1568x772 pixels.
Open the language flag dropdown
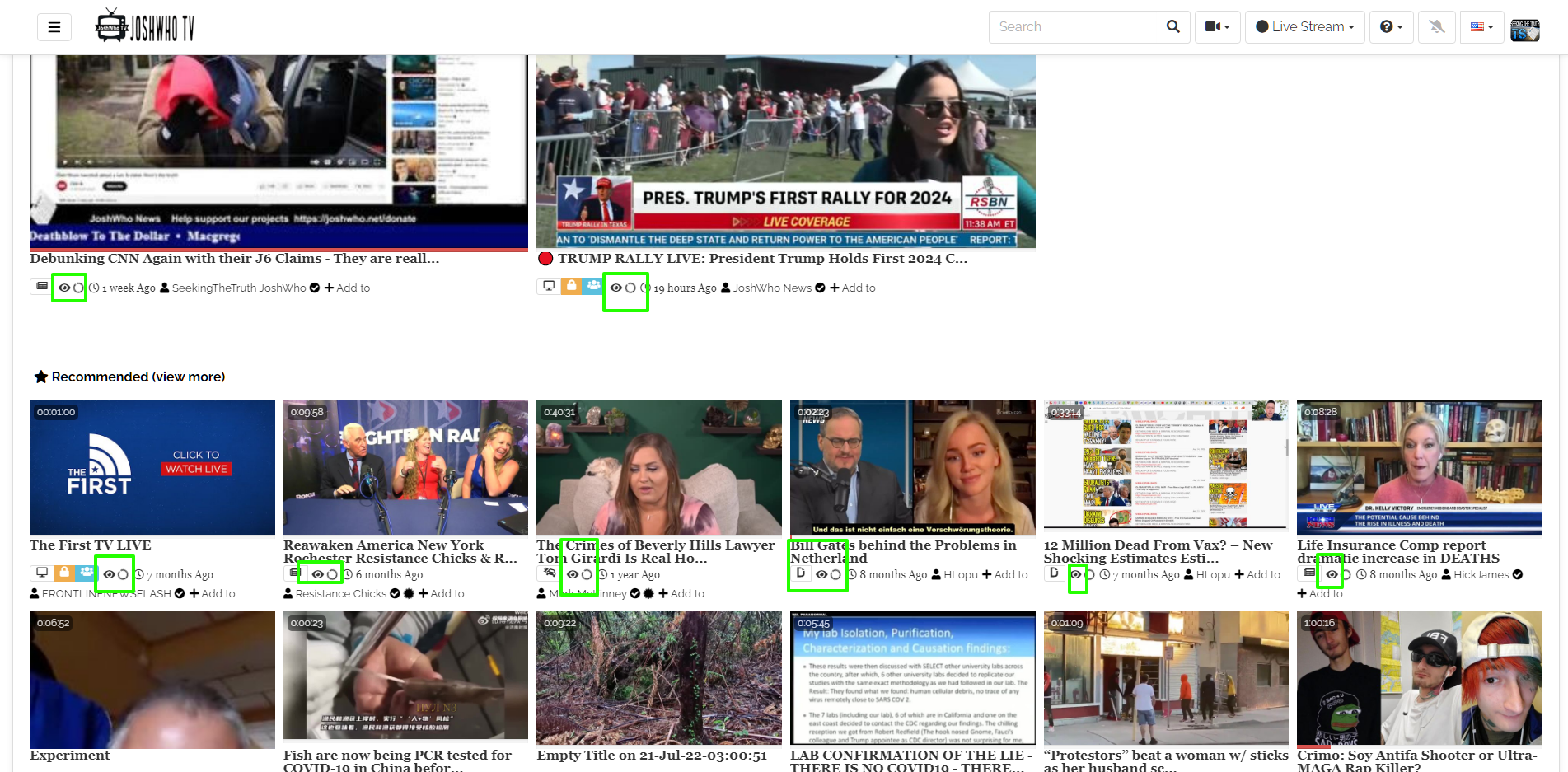[1481, 26]
